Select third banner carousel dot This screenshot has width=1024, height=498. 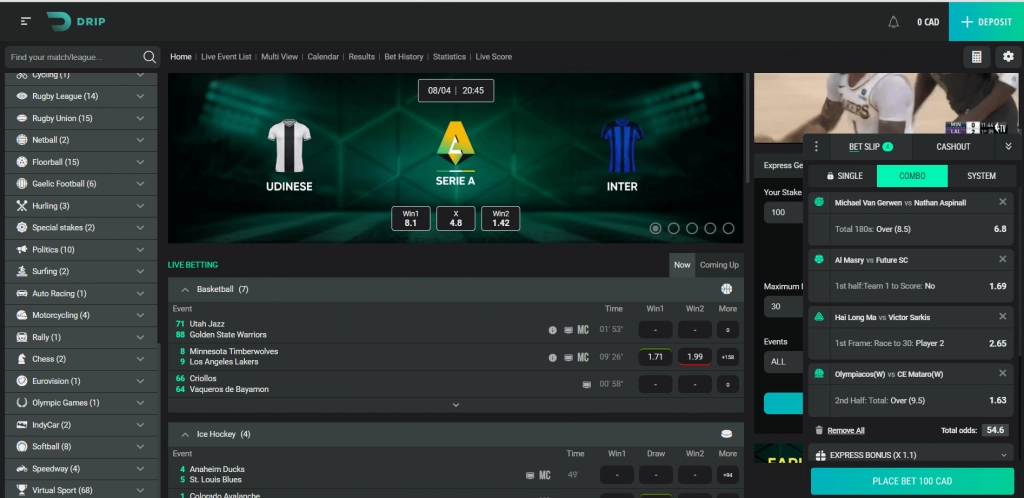coord(692,228)
